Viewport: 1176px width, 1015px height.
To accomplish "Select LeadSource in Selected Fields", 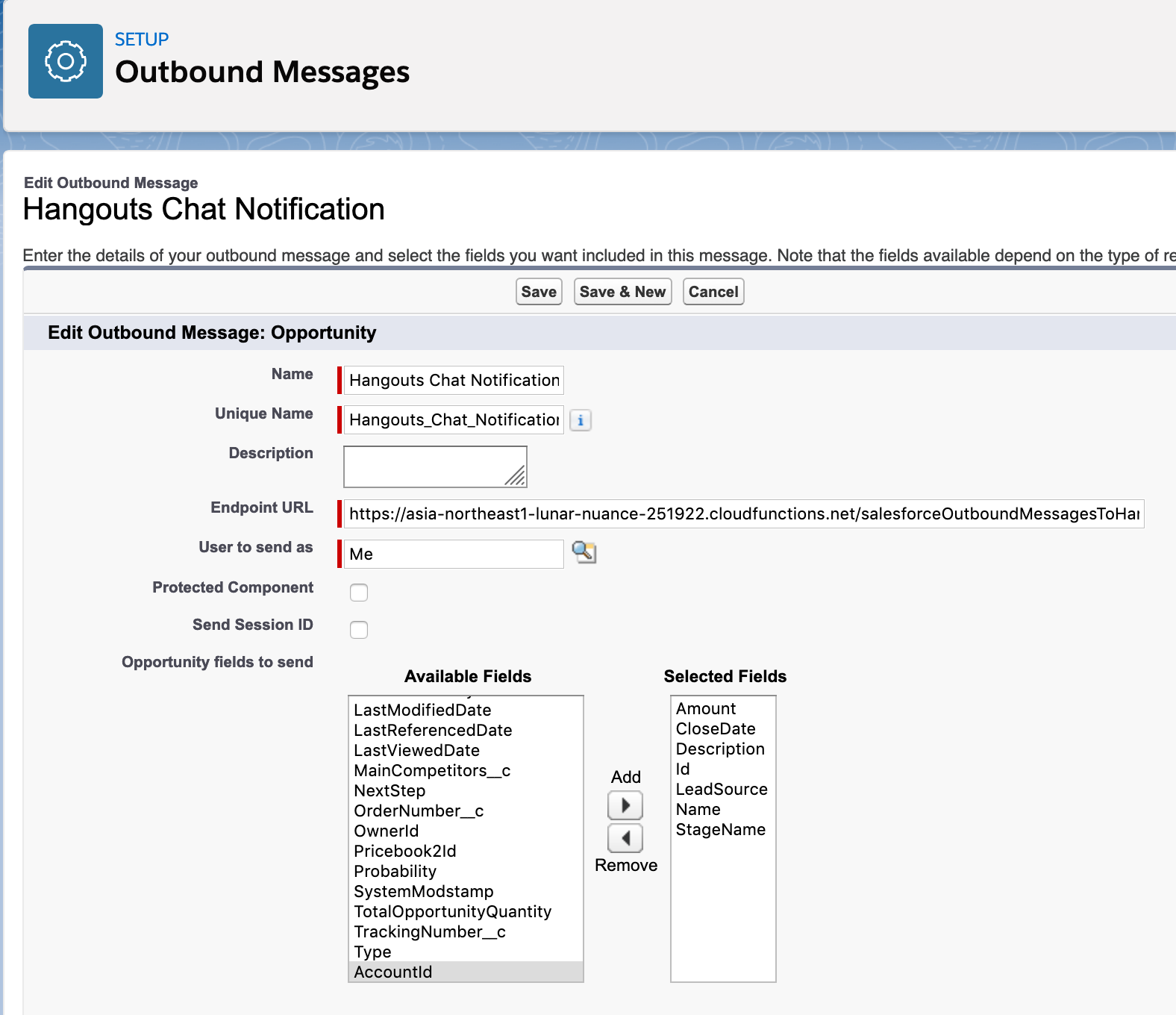I will (723, 789).
